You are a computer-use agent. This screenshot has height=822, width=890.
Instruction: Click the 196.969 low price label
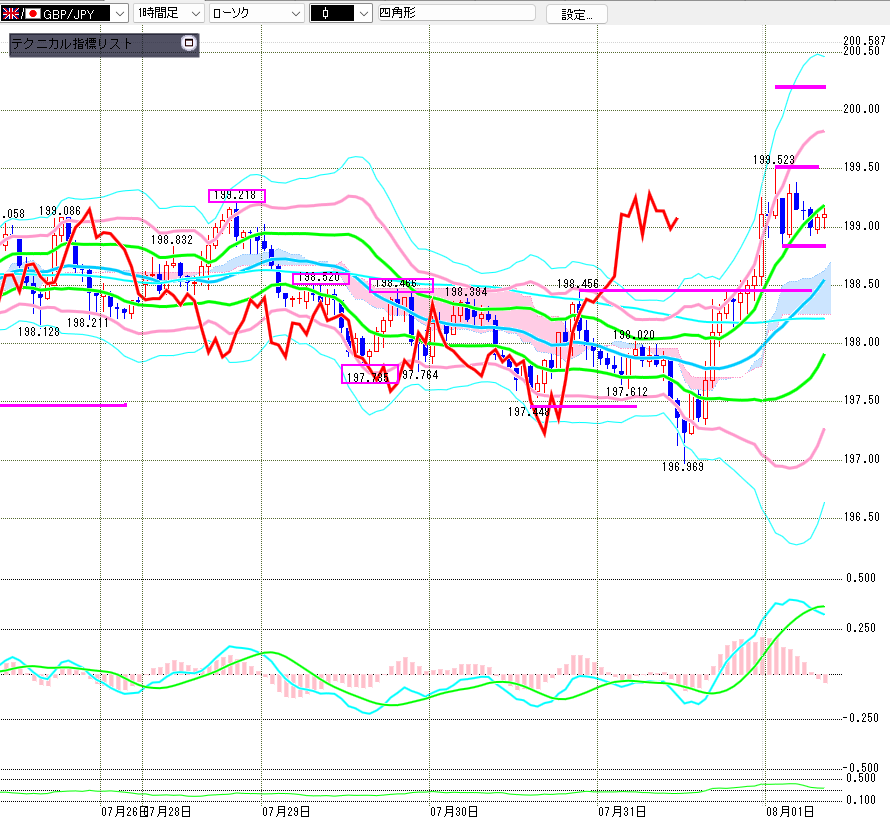coord(683,467)
